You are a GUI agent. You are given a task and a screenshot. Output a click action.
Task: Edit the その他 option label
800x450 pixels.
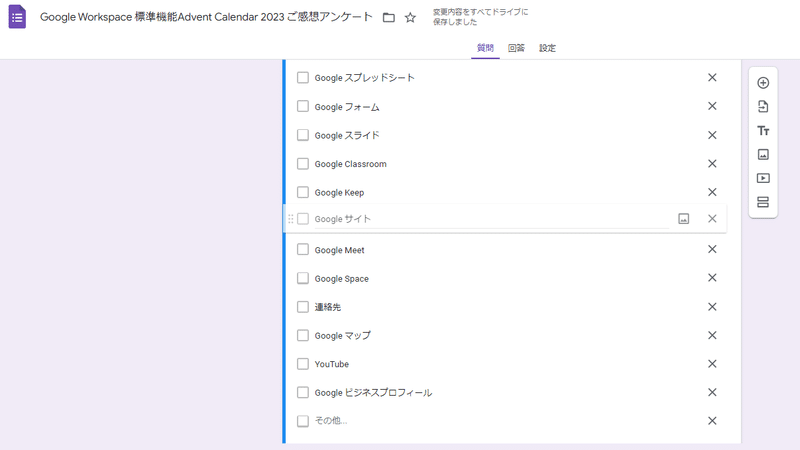(x=331, y=421)
